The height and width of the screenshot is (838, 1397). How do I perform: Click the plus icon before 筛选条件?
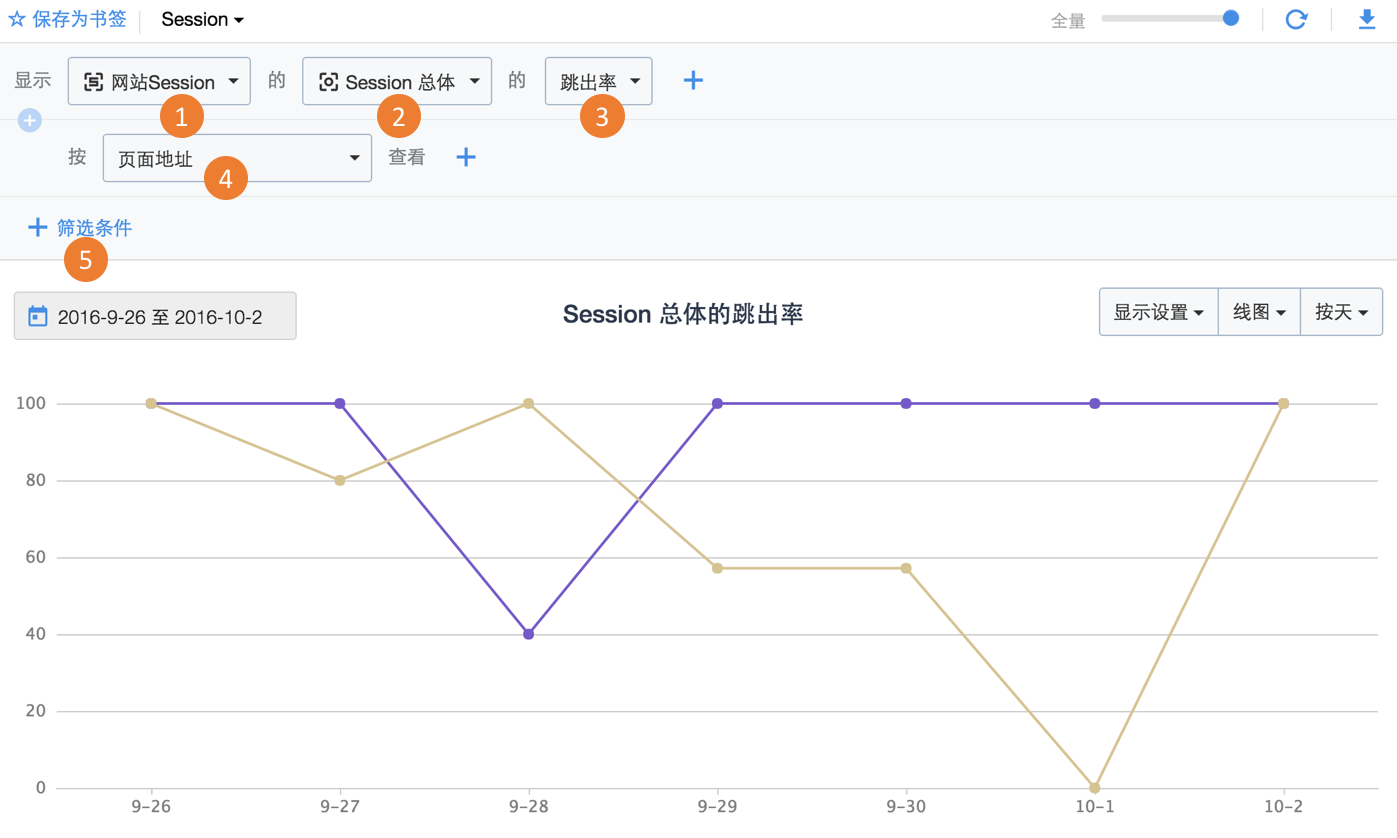click(37, 228)
